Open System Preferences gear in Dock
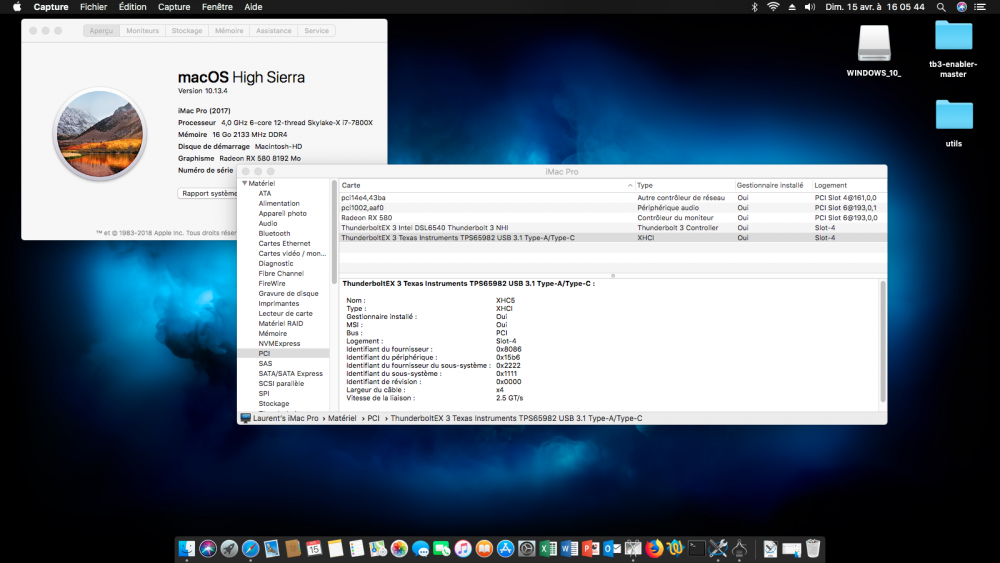Viewport: 1000px width, 563px height. [x=527, y=548]
